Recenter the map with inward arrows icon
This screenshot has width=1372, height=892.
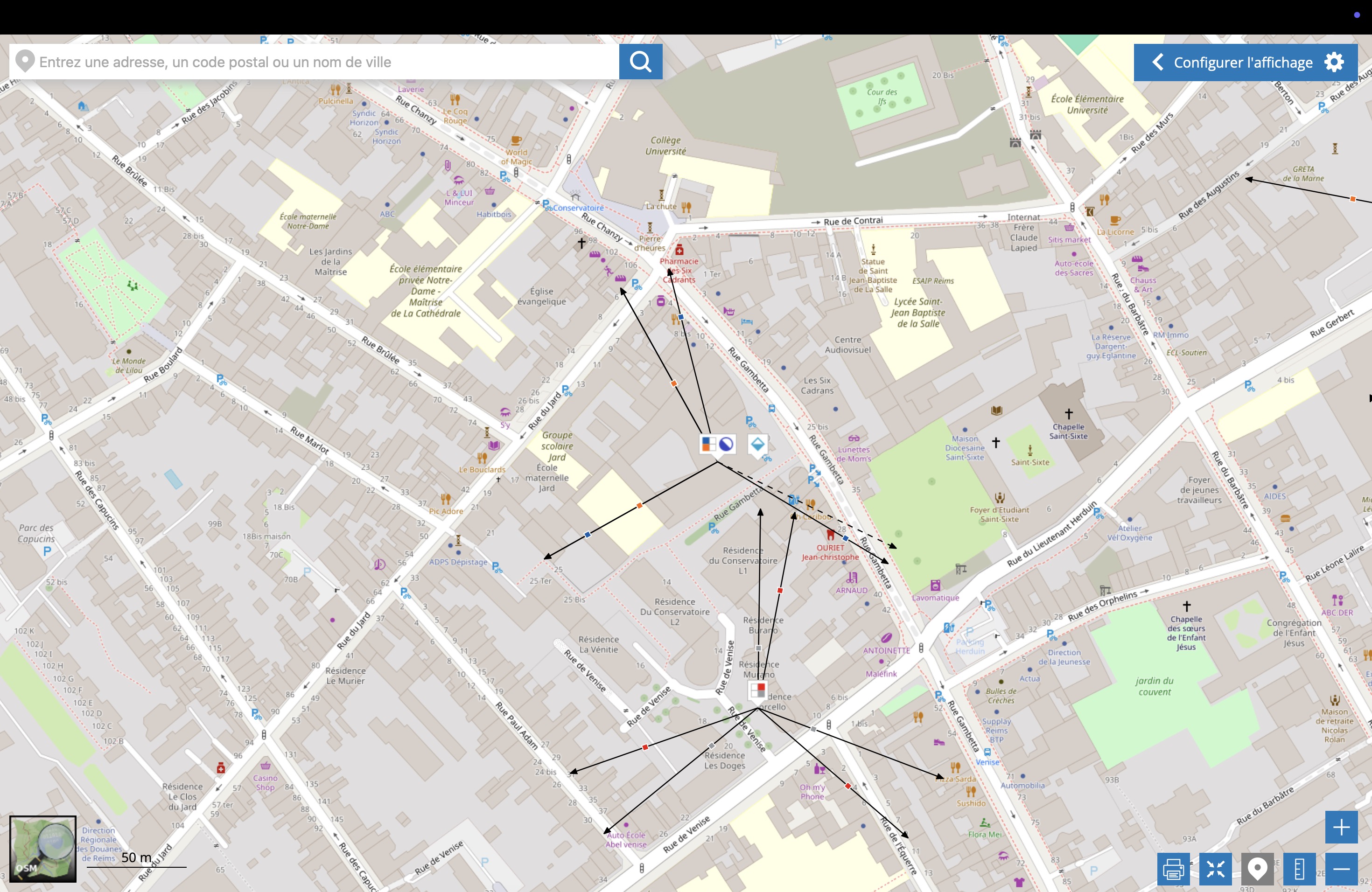pyautogui.click(x=1215, y=868)
